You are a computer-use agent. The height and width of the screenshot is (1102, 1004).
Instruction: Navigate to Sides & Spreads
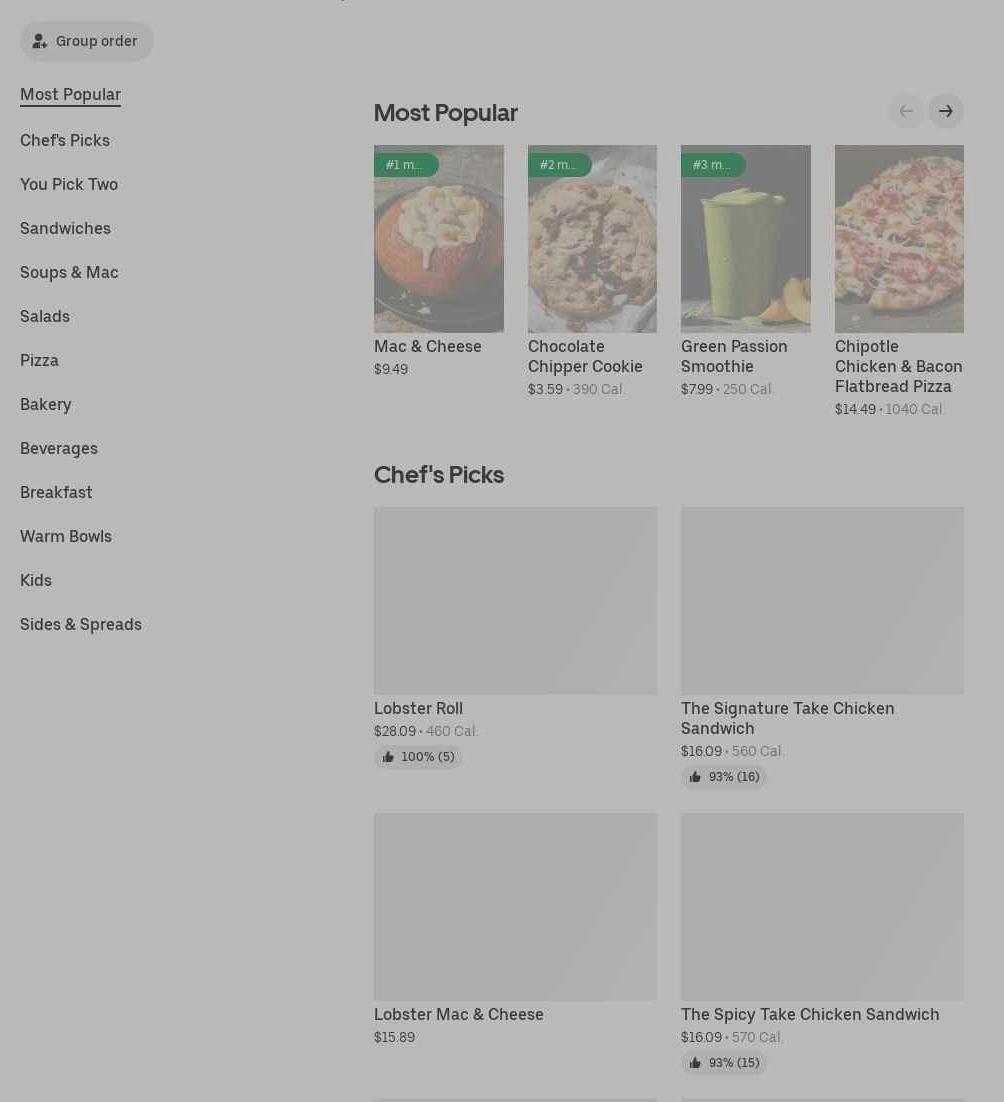pos(81,624)
